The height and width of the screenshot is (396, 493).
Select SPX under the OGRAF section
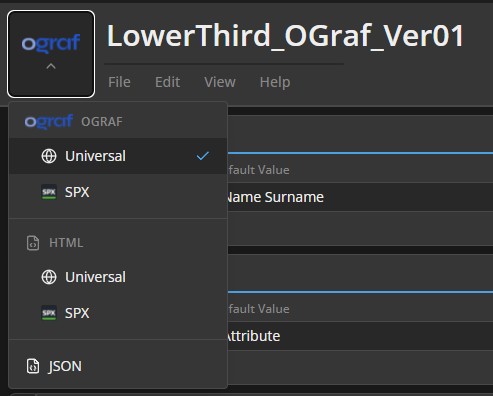click(118, 192)
